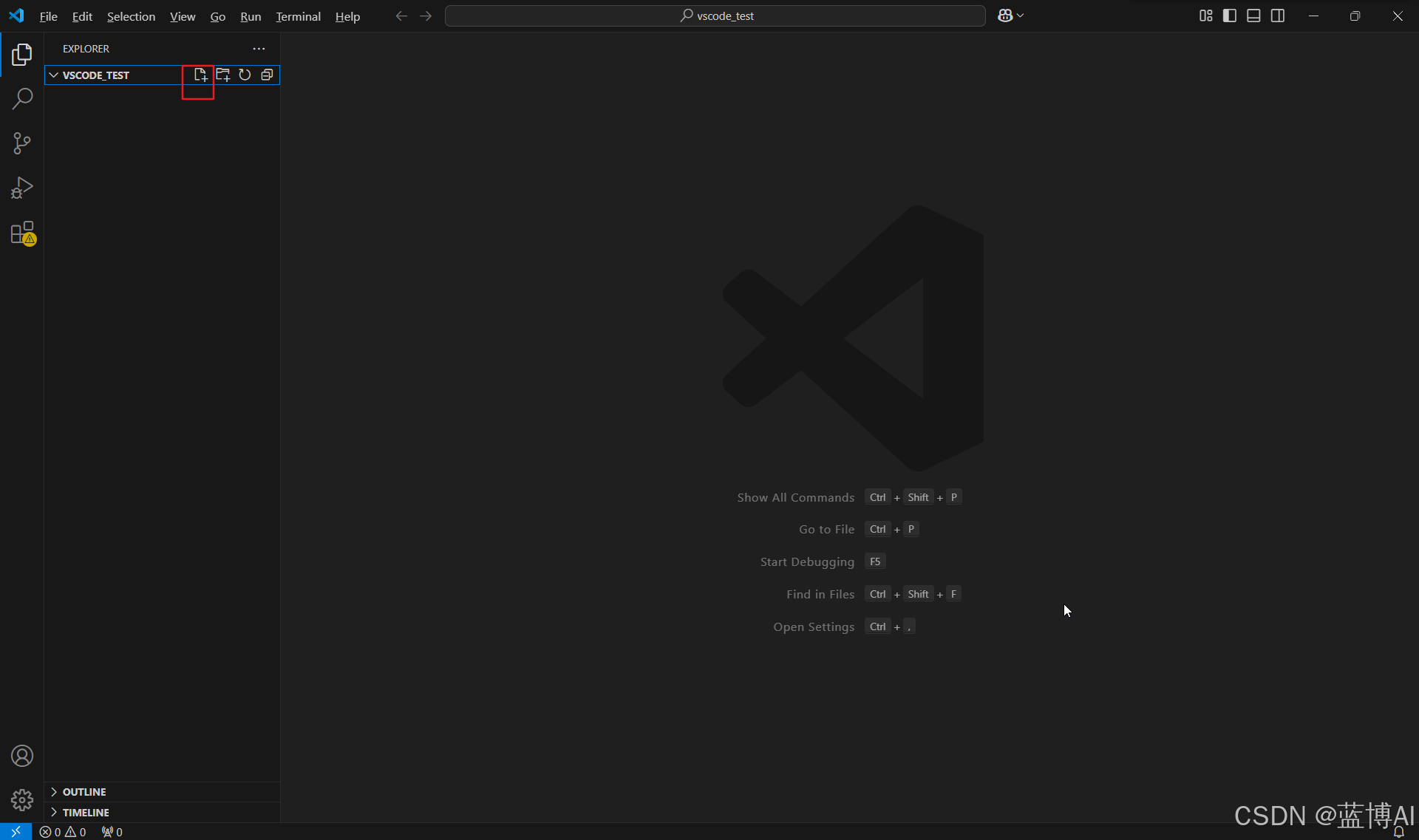Open the Manage gear icon
The width and height of the screenshot is (1419, 840).
coord(22,800)
